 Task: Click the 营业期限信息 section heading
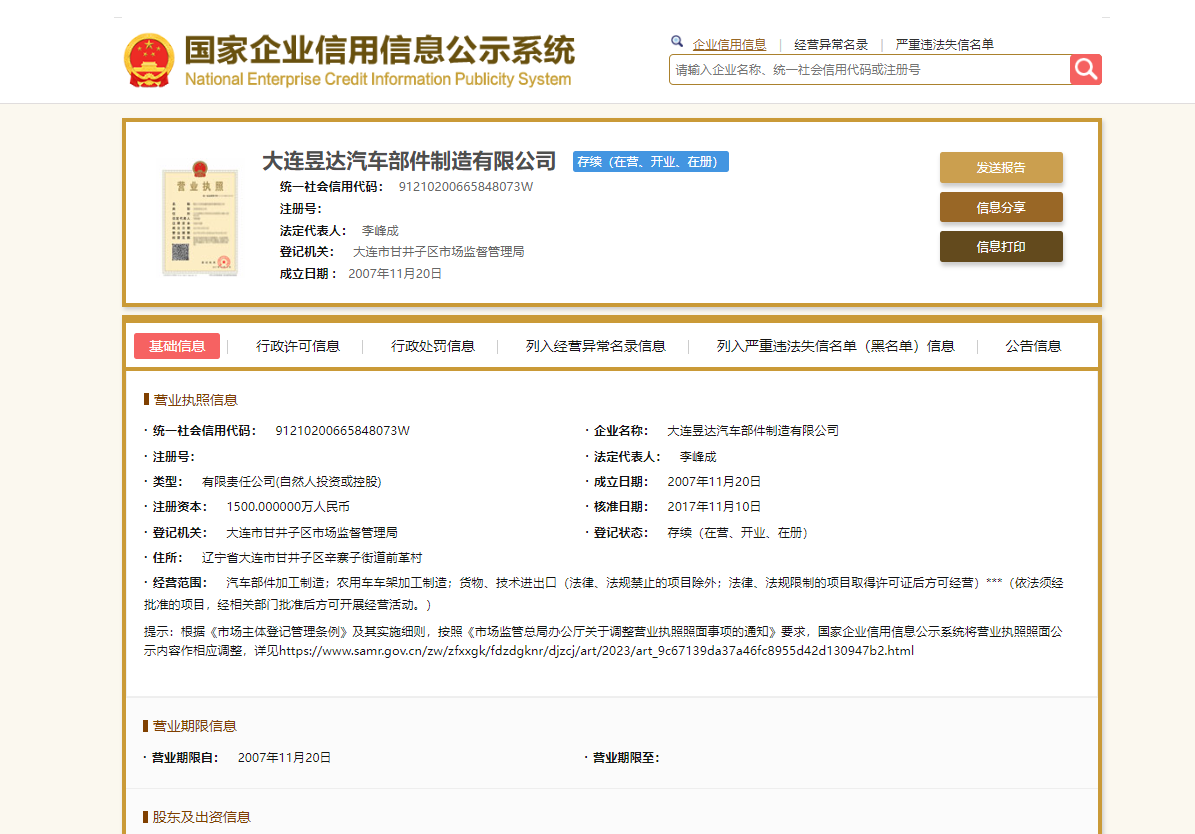pyautogui.click(x=194, y=726)
